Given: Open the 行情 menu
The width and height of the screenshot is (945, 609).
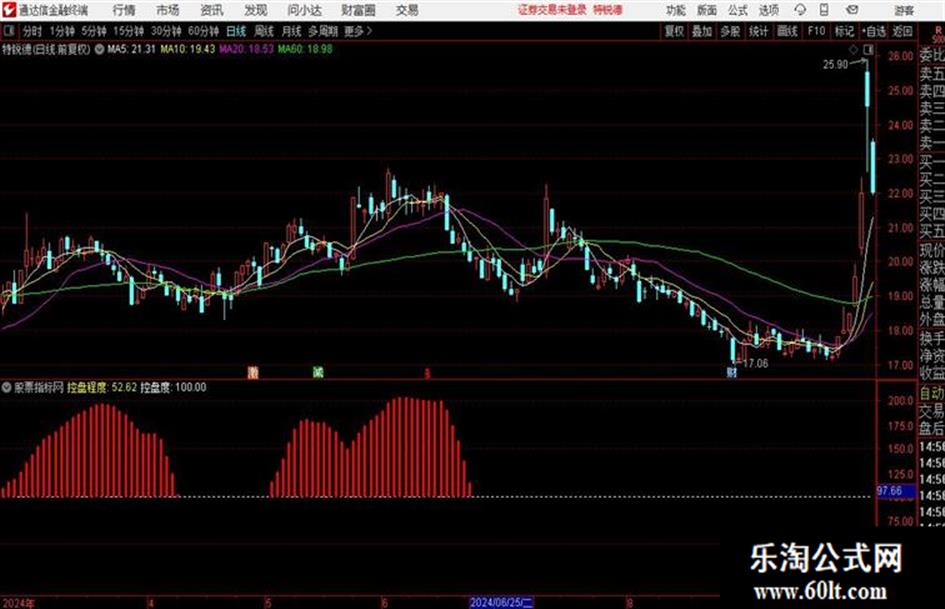Looking at the screenshot, I should coord(124,10).
